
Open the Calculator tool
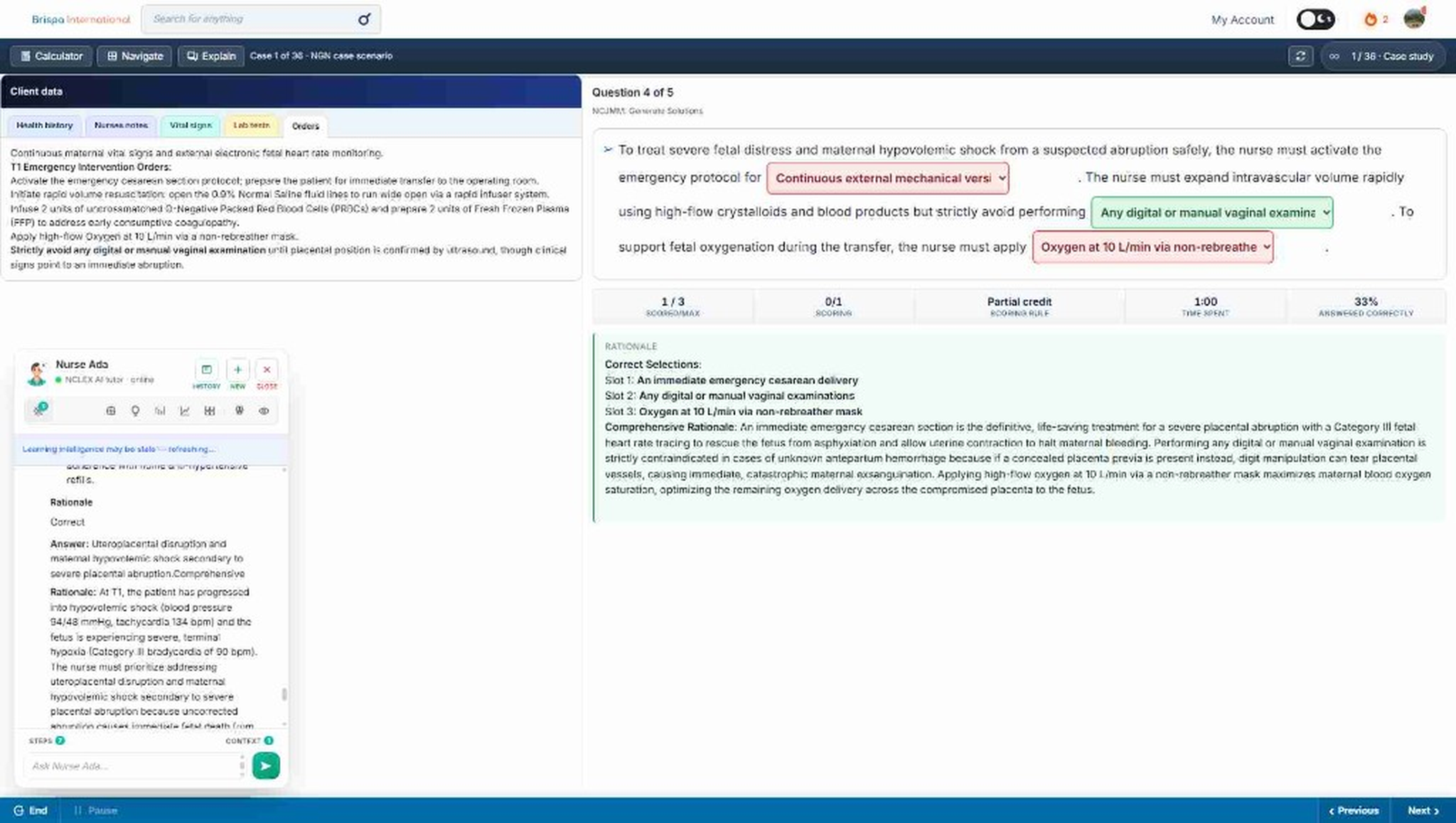tap(51, 56)
